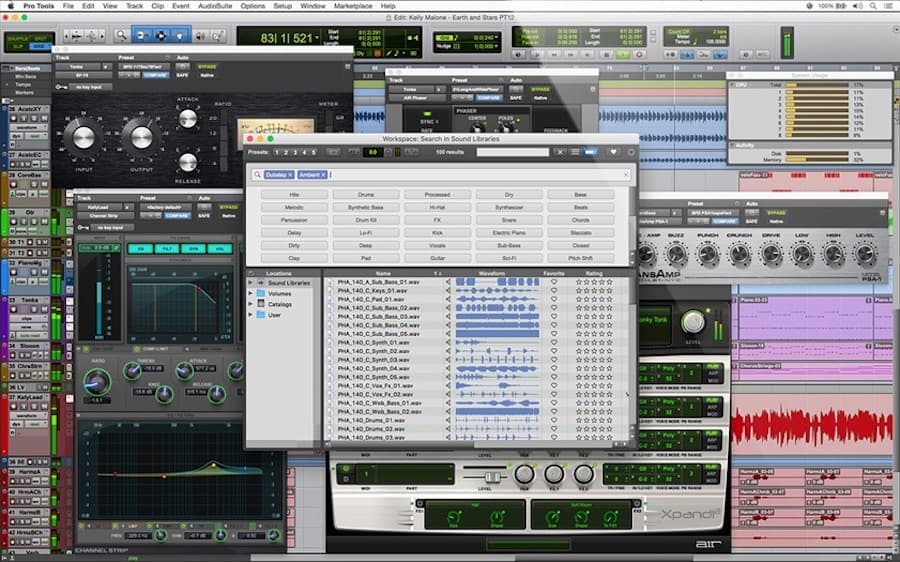Select the Trim tool in the main toolbar
Viewport: 900px width, 562px height.
[x=141, y=36]
